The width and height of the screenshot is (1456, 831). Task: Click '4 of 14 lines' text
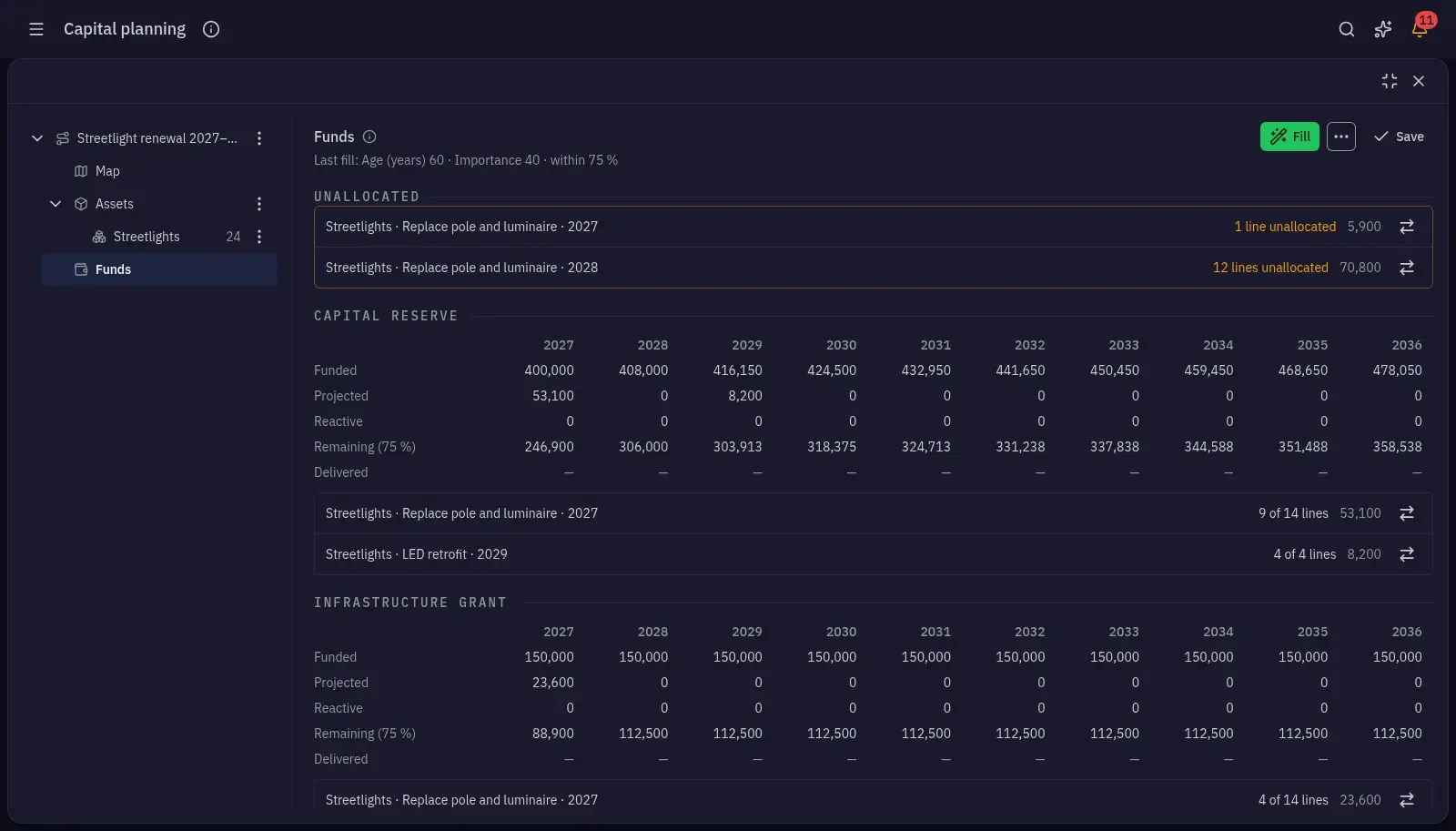[x=1293, y=800]
